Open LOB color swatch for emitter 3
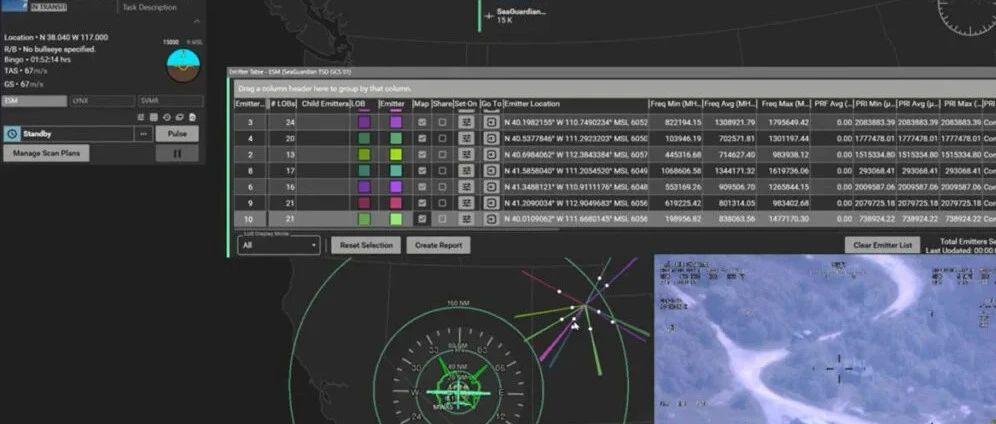 coord(364,122)
